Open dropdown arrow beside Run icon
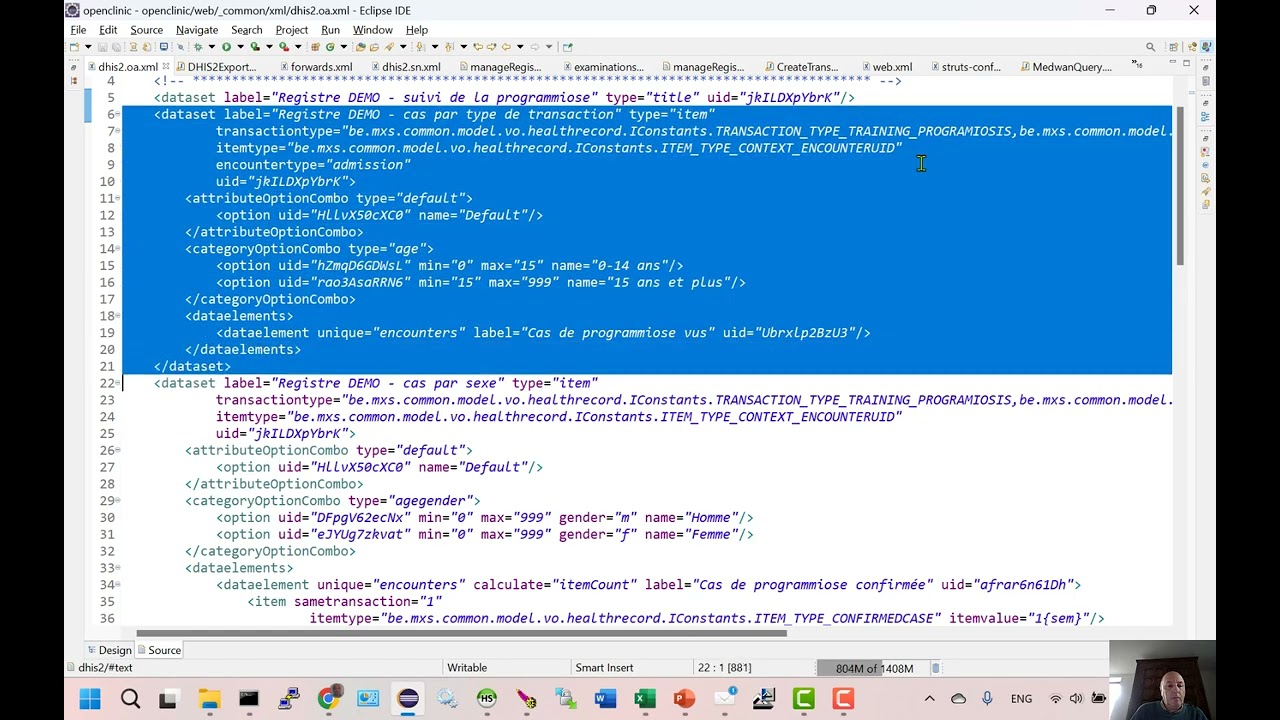 tap(241, 46)
